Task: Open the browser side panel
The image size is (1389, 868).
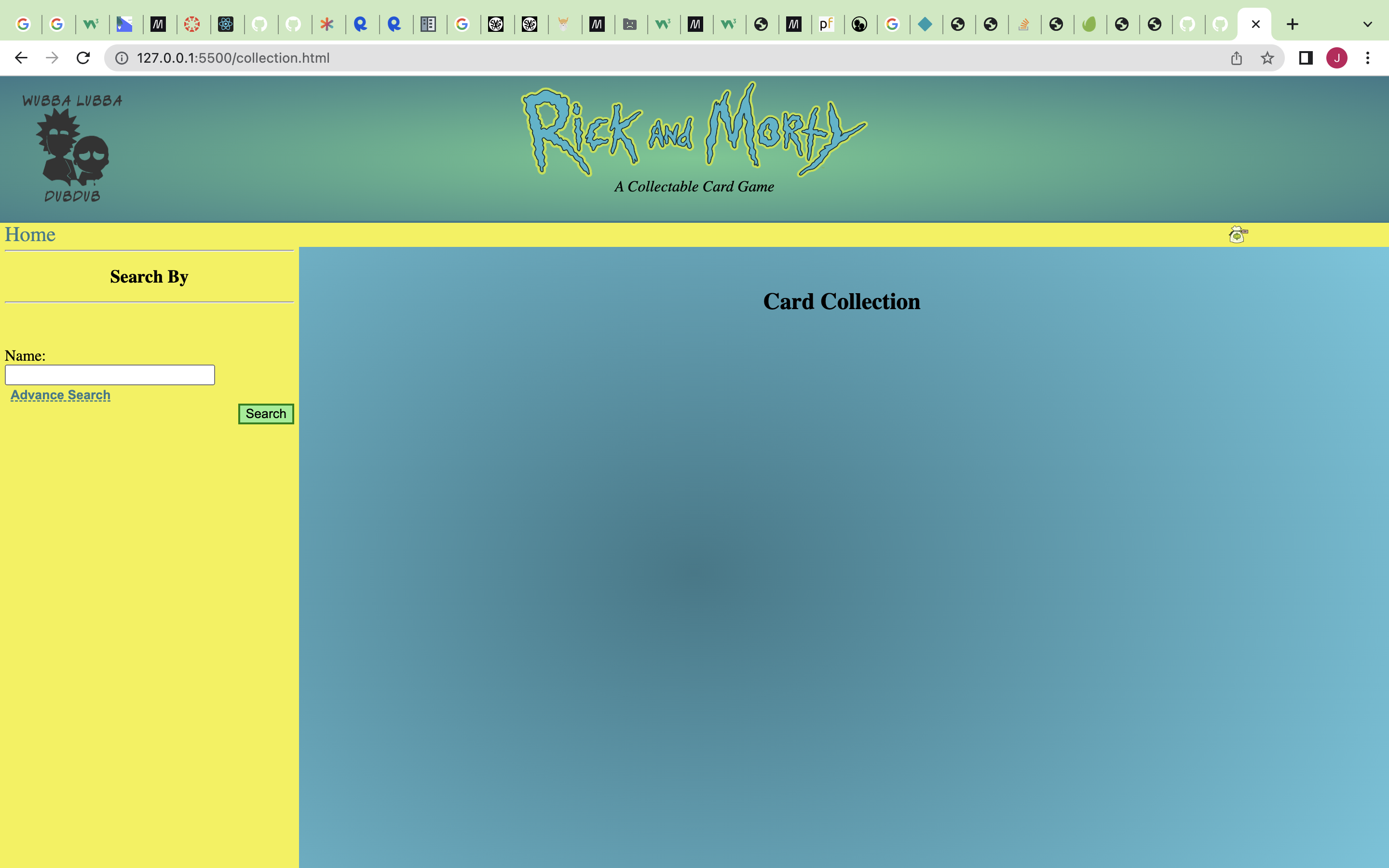Action: [x=1305, y=58]
